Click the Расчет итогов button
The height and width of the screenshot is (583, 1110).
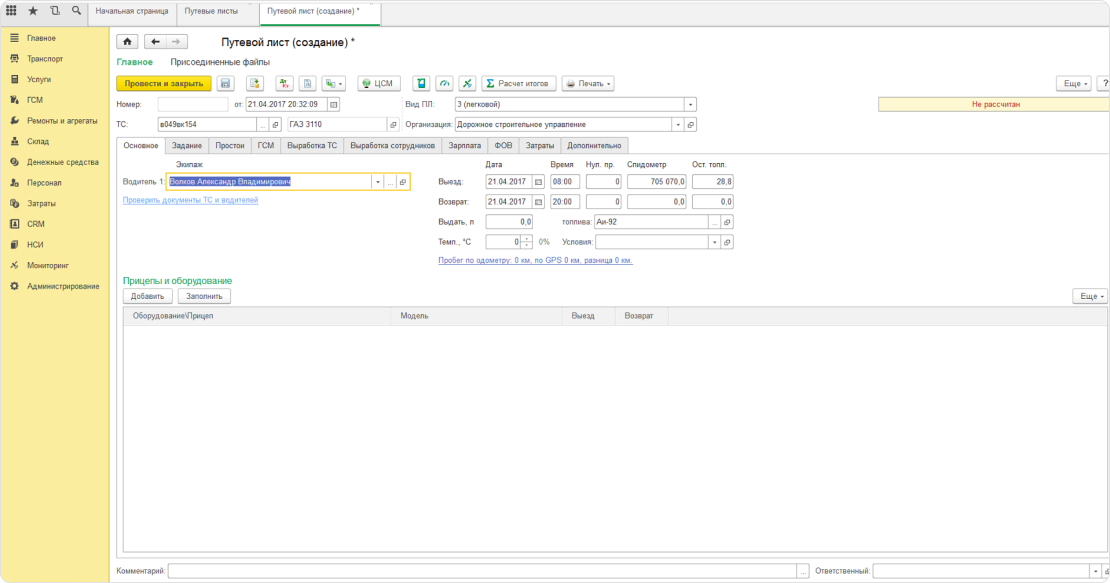point(519,83)
